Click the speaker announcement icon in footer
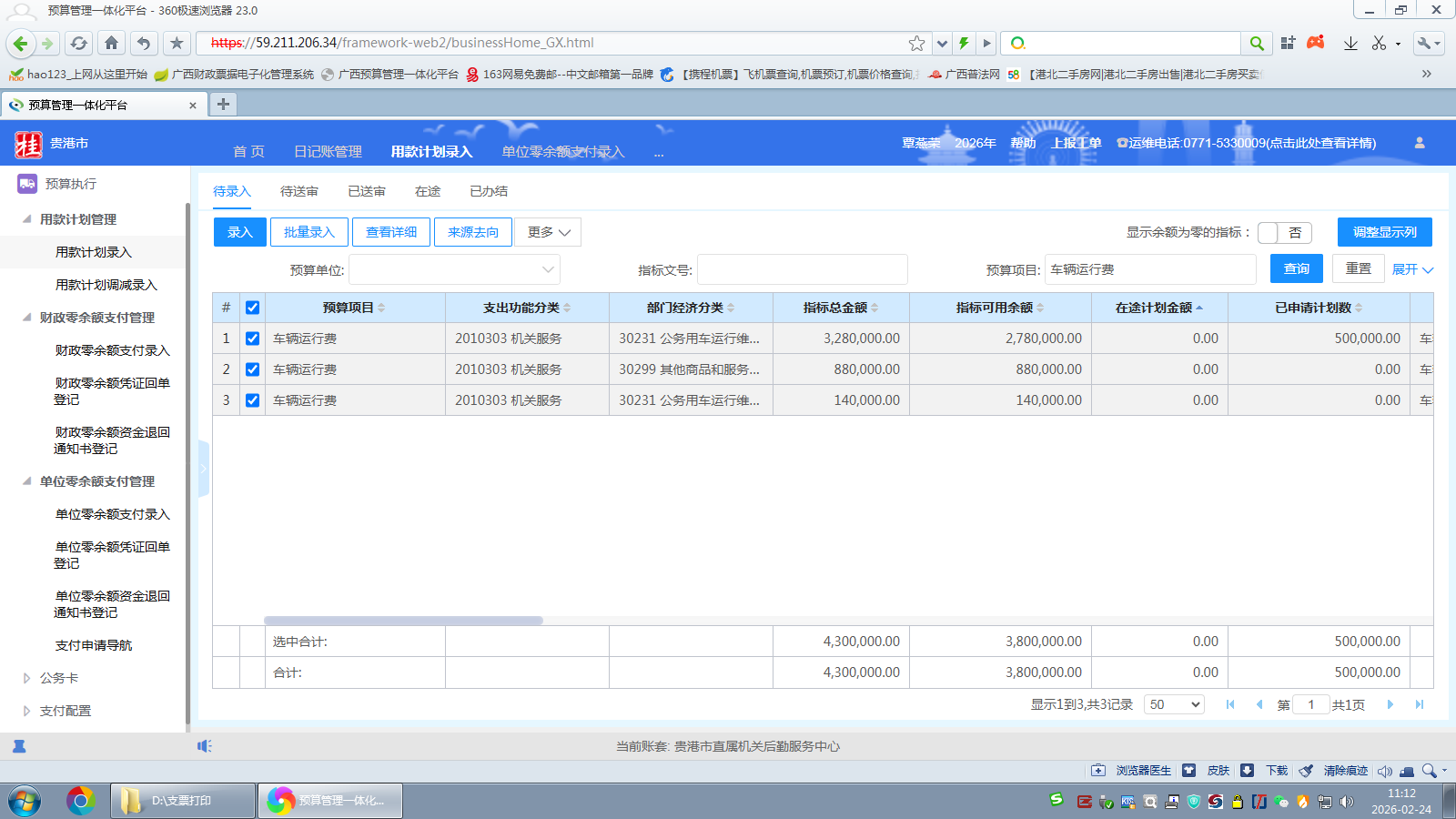1456x819 pixels. [205, 746]
